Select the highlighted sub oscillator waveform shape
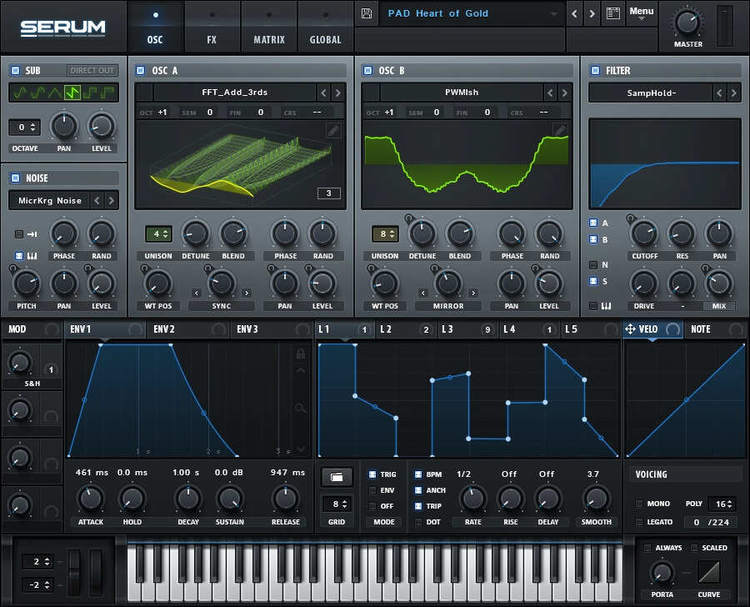The image size is (750, 607). pos(72,93)
